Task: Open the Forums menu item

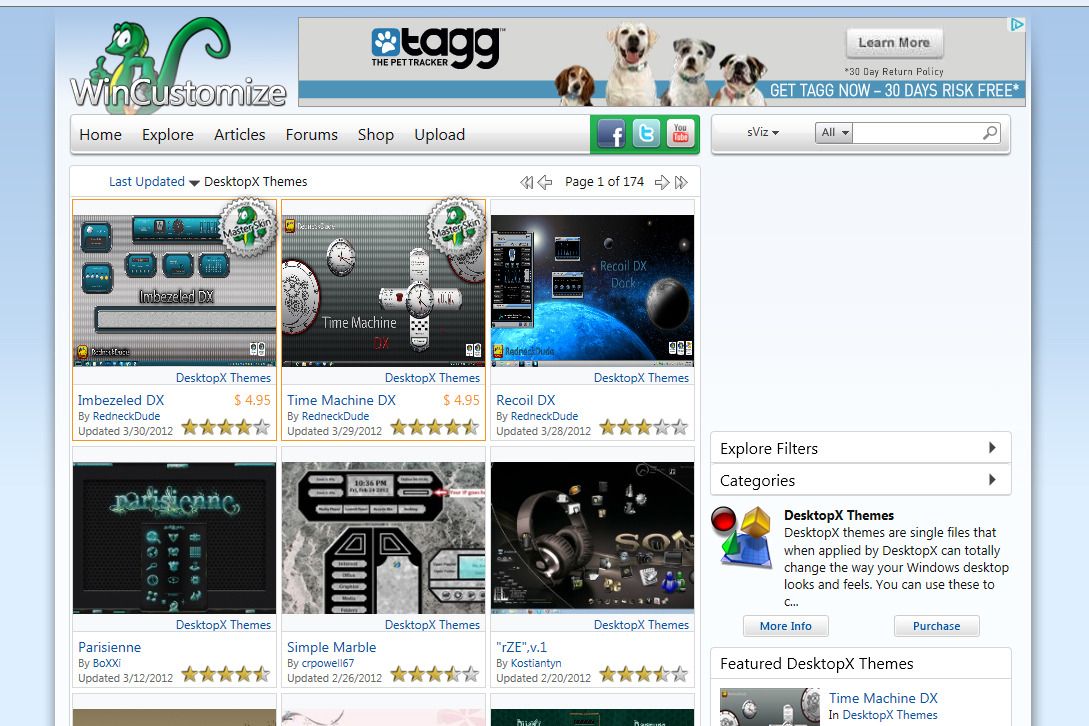Action: coord(311,135)
